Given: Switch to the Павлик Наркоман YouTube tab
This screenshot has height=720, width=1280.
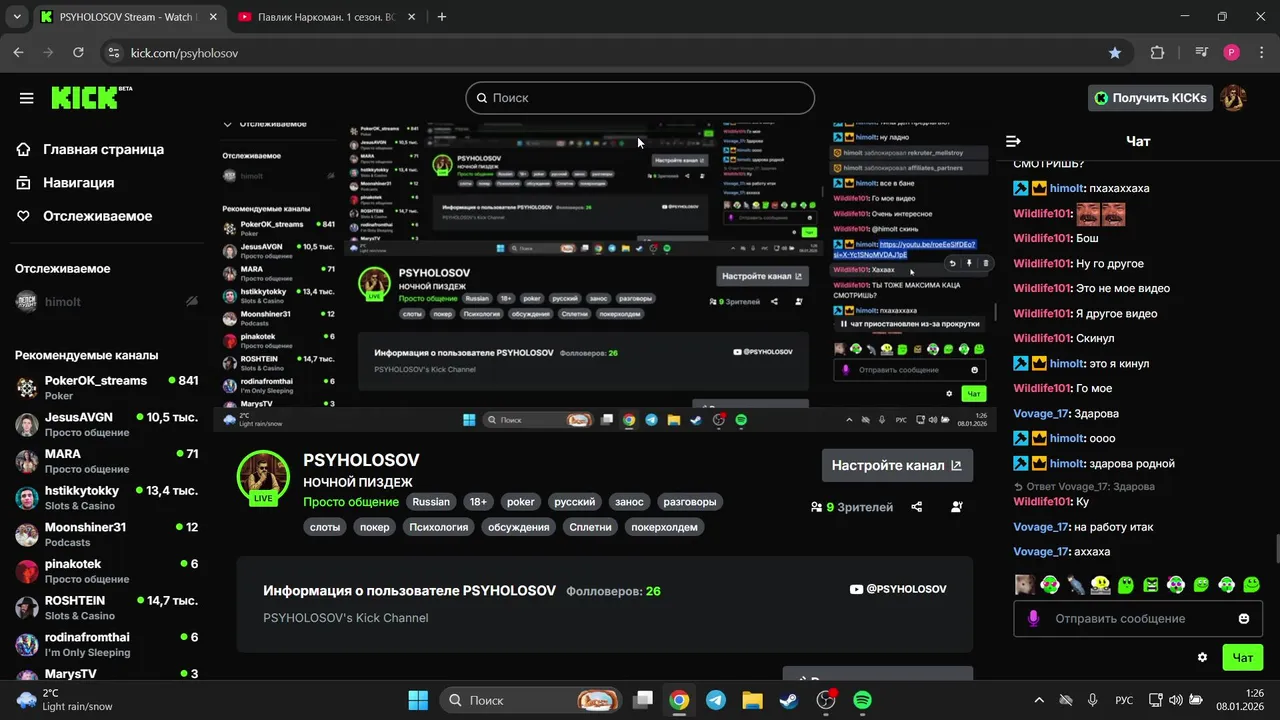Looking at the screenshot, I should click(326, 17).
